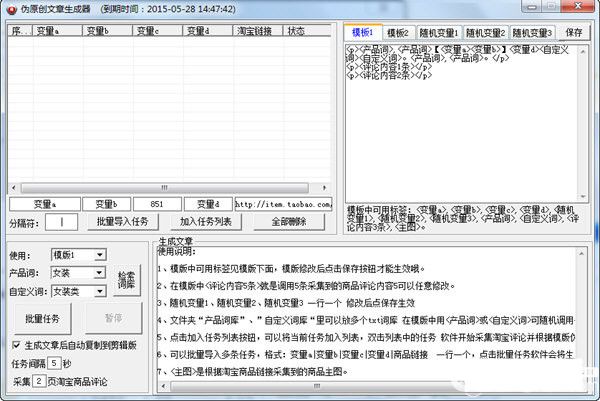
Task: Click 生成文章 panel scroll up arrow
Action: pyautogui.click(x=582, y=254)
